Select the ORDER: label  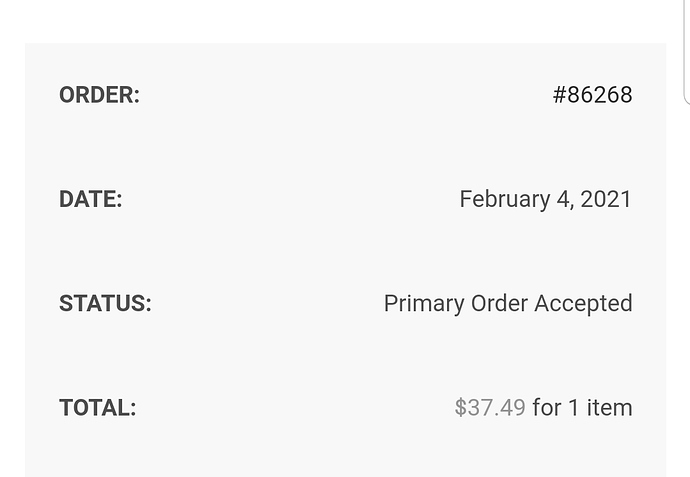99,95
